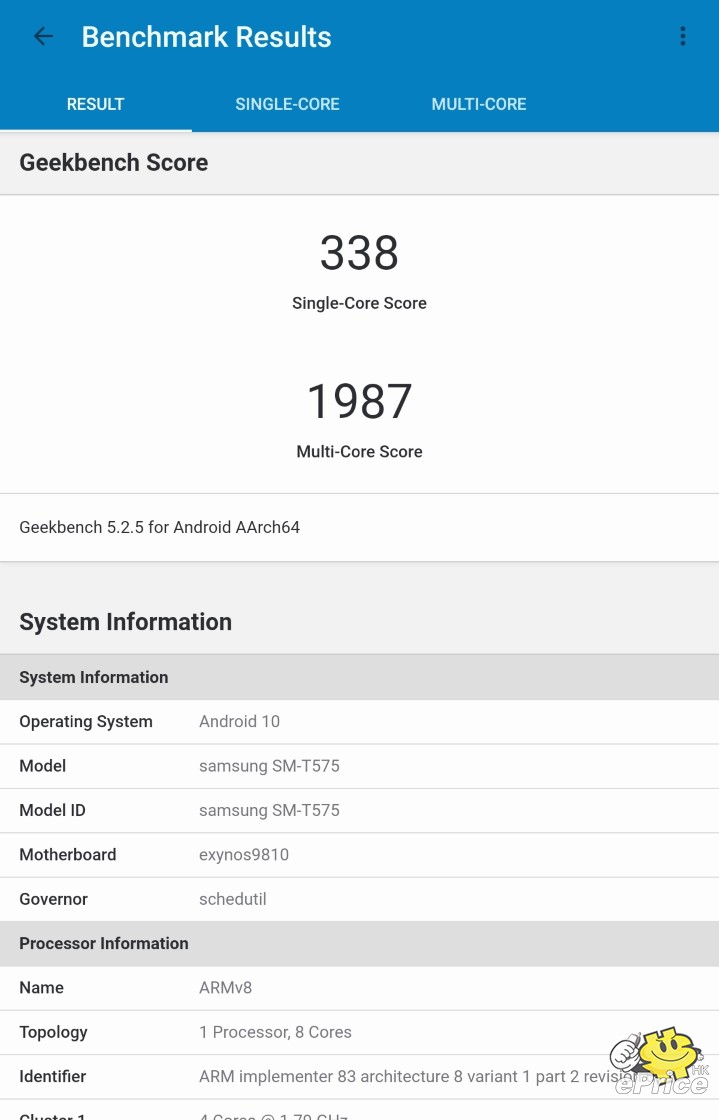Select samsung SM-T575 in the Model ID row
Image resolution: width=719 pixels, height=1120 pixels.
(269, 810)
